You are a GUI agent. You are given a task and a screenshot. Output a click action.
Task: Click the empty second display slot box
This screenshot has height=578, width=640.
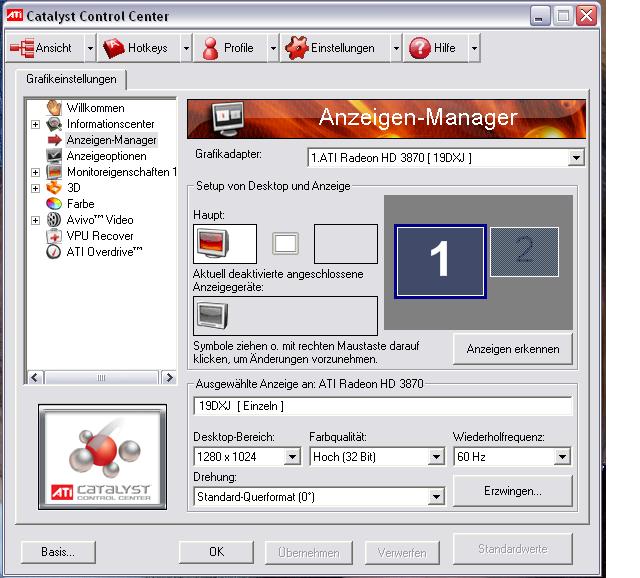pyautogui.click(x=346, y=244)
